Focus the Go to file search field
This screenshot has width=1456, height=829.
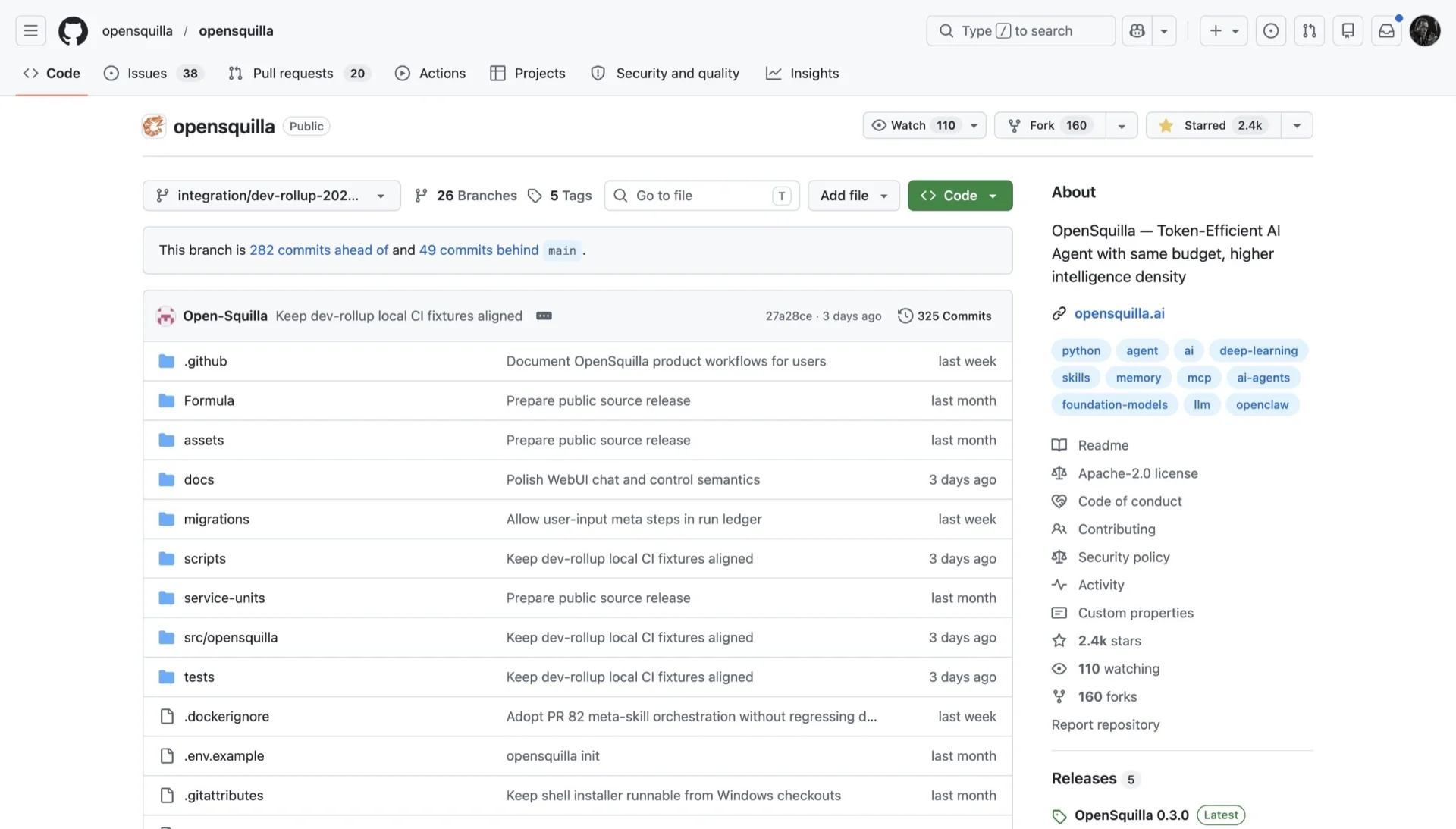[702, 196]
